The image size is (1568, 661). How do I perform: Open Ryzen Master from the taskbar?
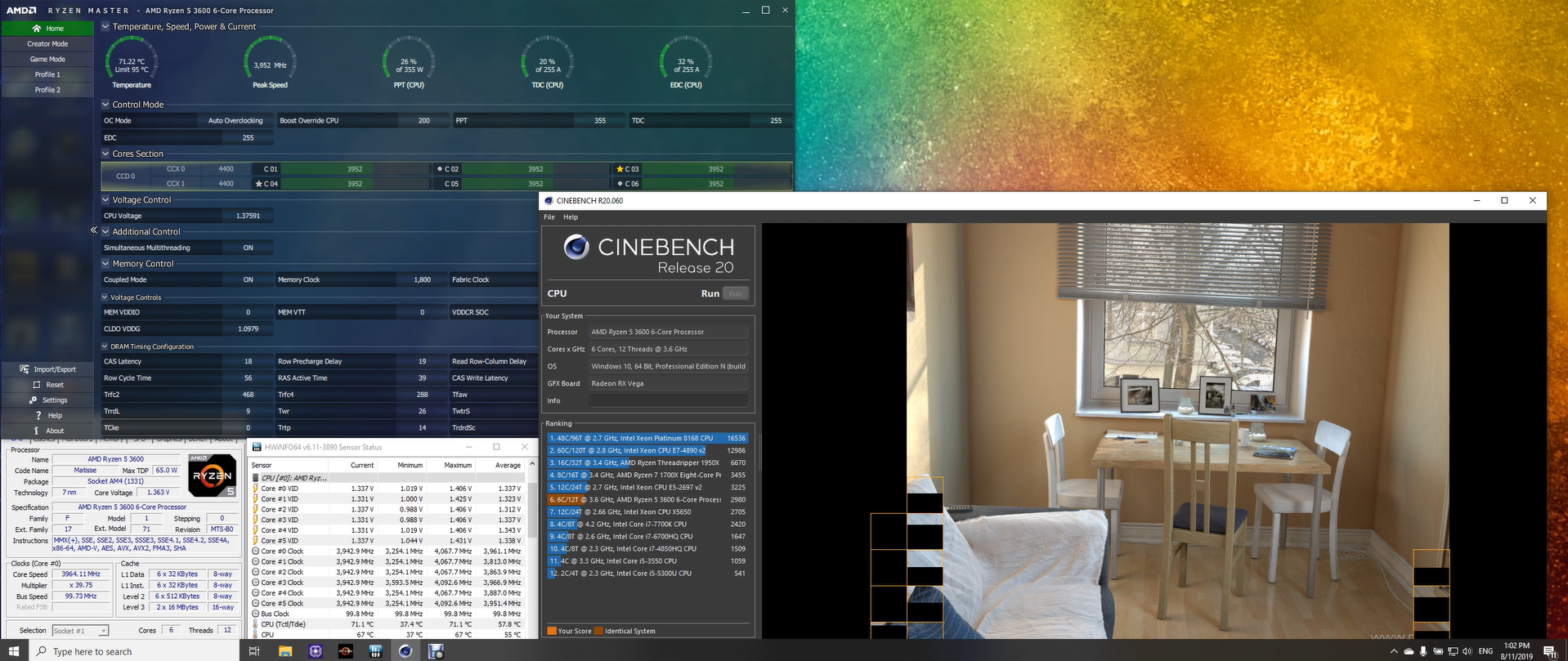346,651
